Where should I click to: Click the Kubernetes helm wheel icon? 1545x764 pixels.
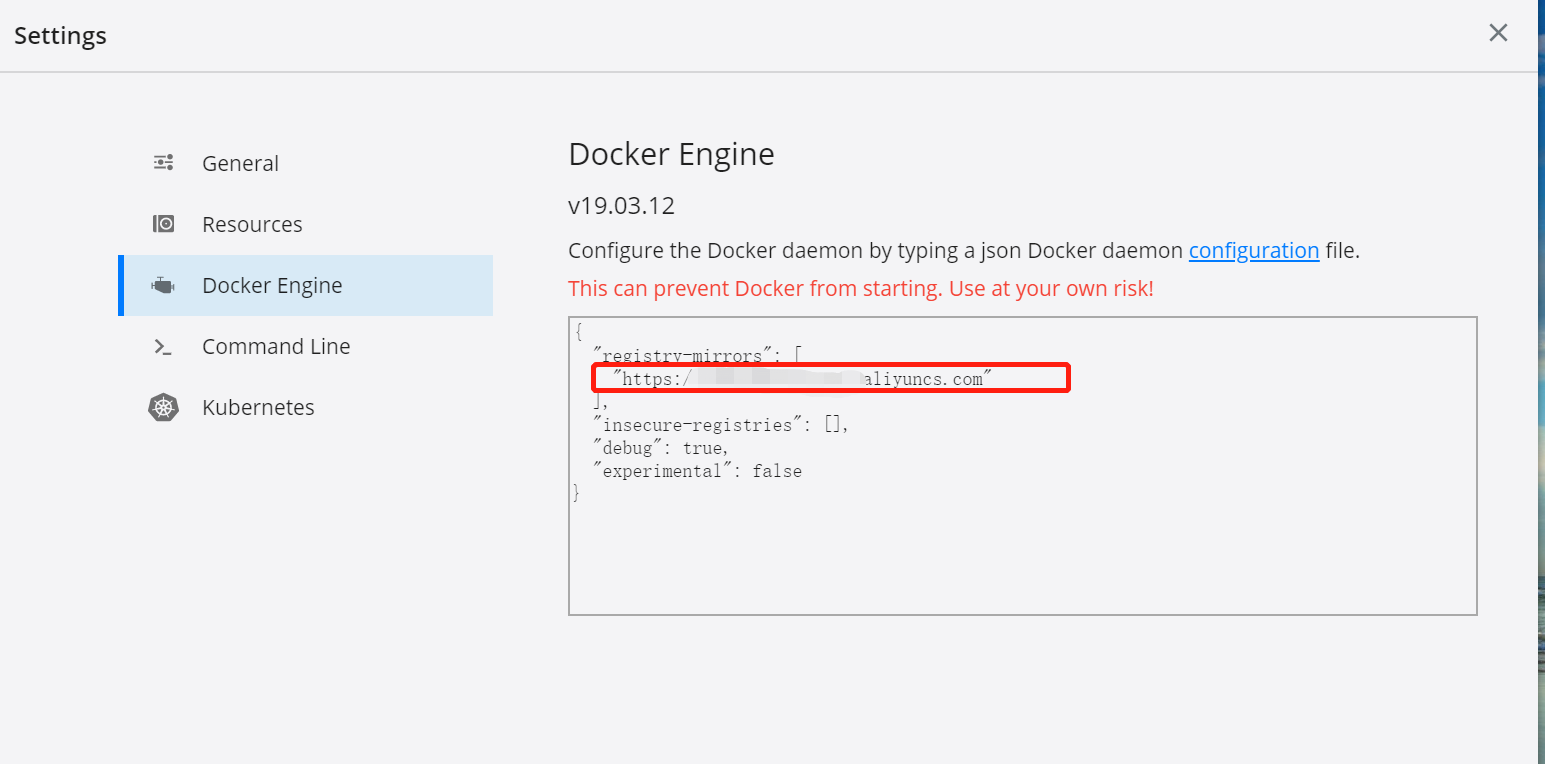click(x=163, y=408)
